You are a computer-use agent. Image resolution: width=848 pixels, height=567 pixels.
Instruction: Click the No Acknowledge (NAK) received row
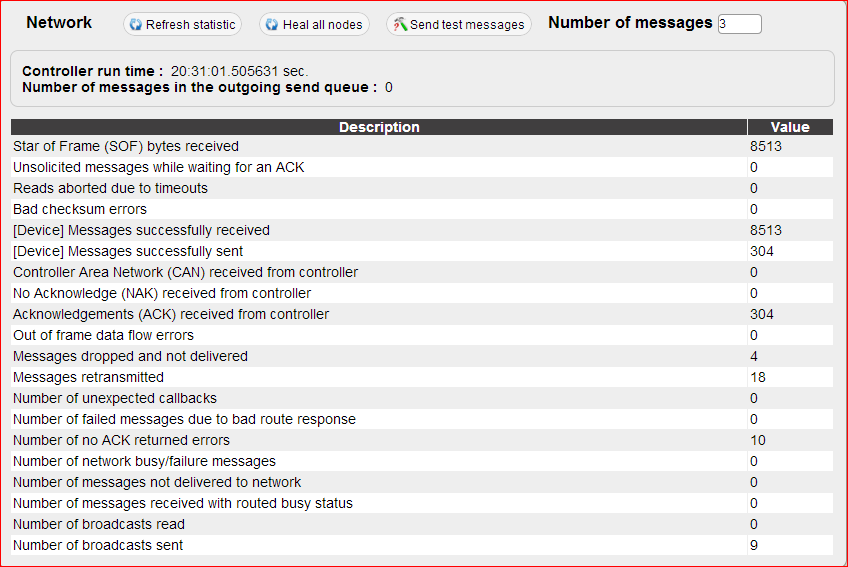(422, 293)
